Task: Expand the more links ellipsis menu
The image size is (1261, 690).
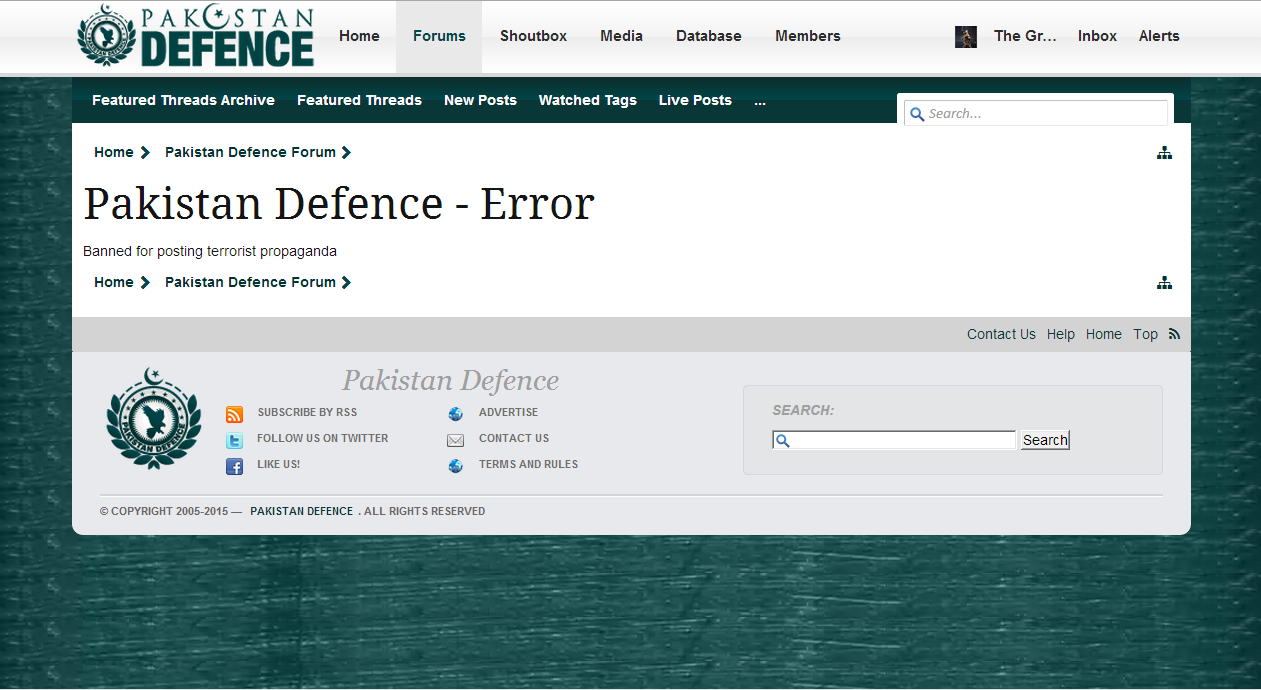Action: [x=760, y=100]
